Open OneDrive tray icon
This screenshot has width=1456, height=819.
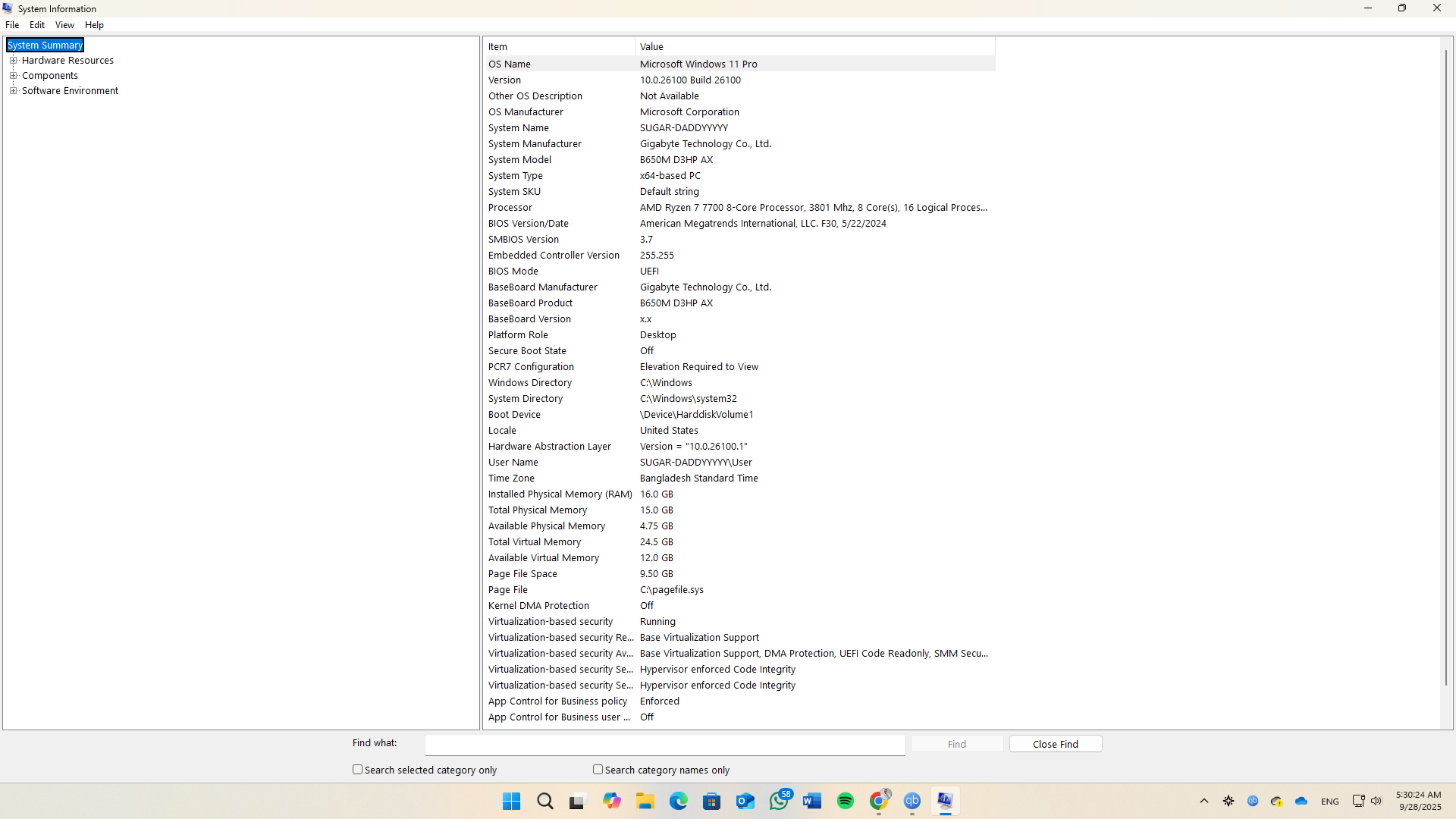[x=1301, y=801]
